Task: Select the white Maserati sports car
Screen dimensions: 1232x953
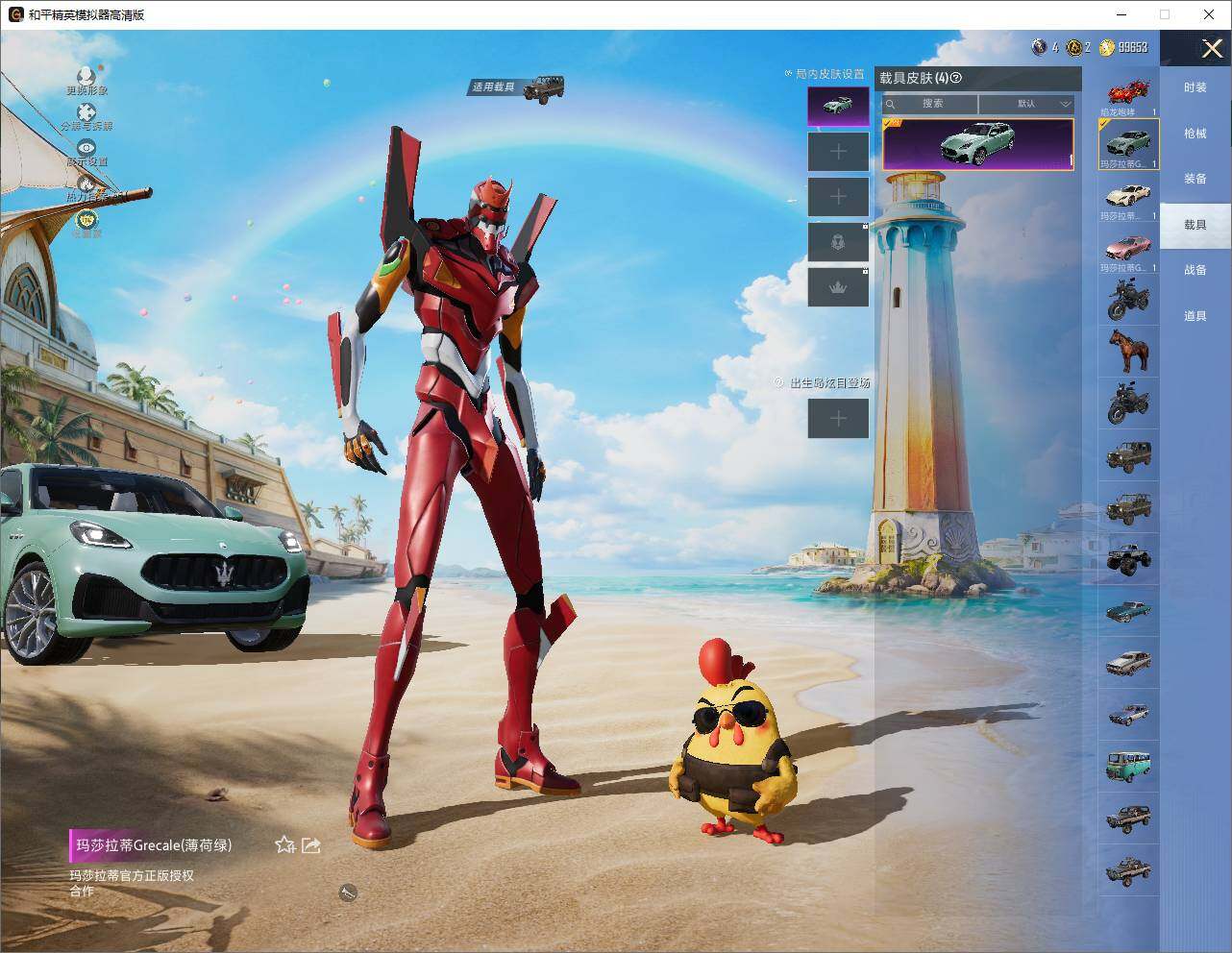Action: (1129, 196)
